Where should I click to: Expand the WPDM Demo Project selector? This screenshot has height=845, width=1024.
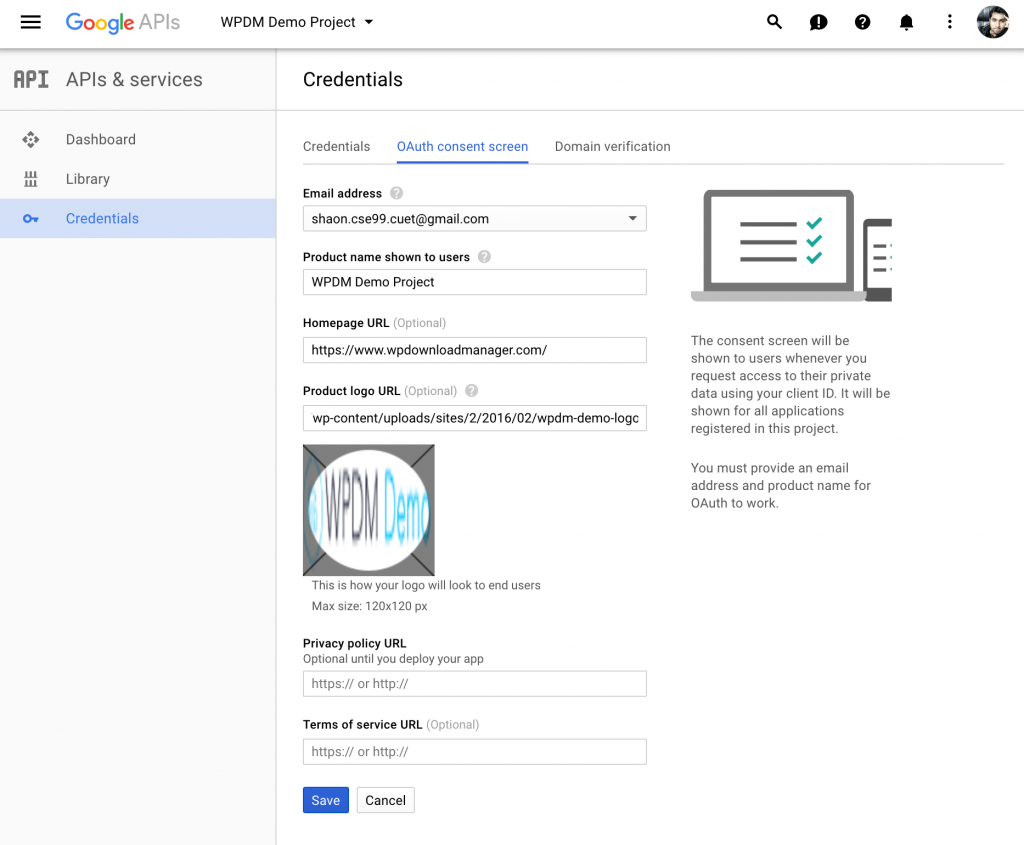297,22
